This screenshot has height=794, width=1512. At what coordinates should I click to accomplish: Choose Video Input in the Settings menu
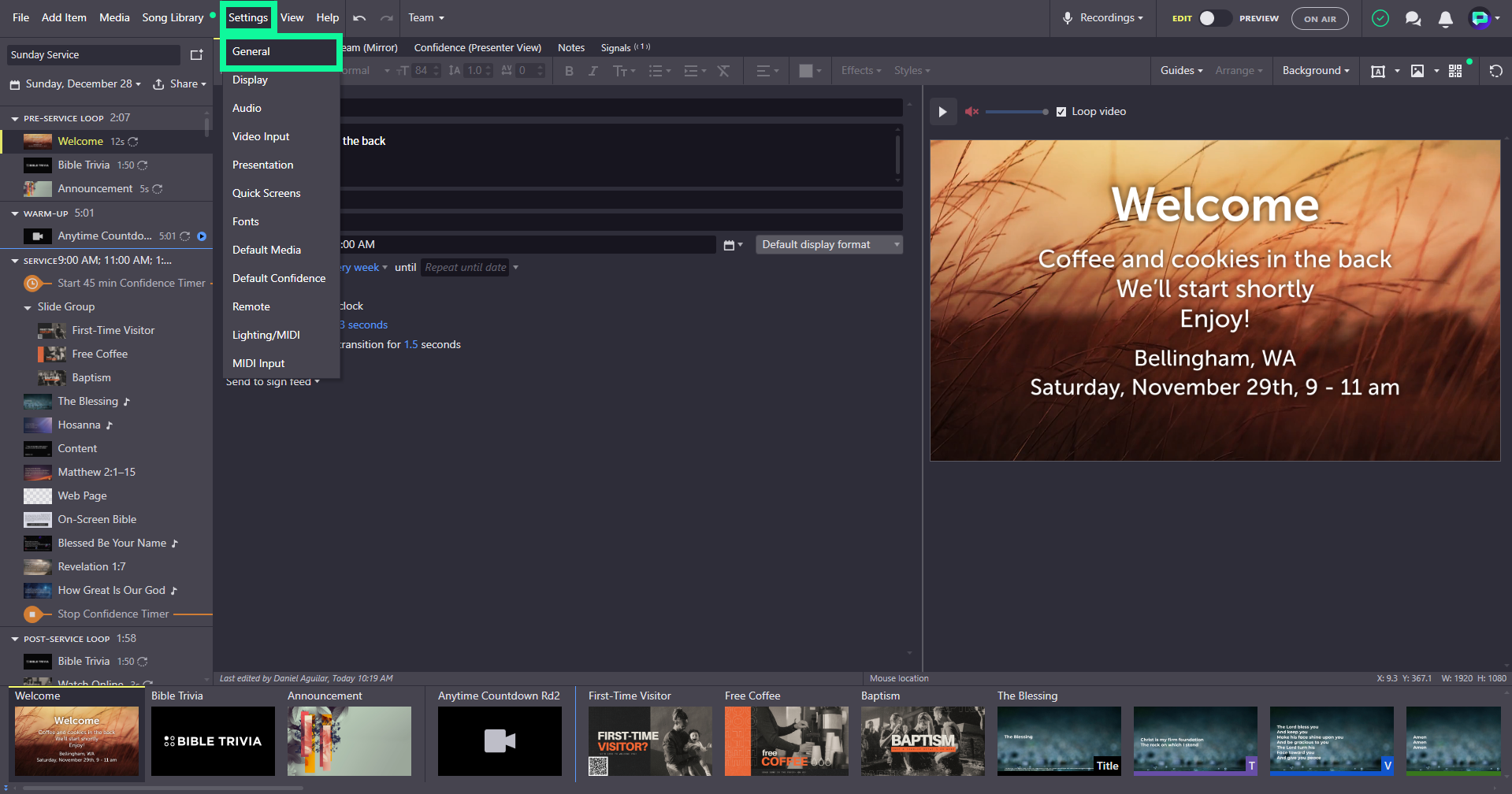281,137
